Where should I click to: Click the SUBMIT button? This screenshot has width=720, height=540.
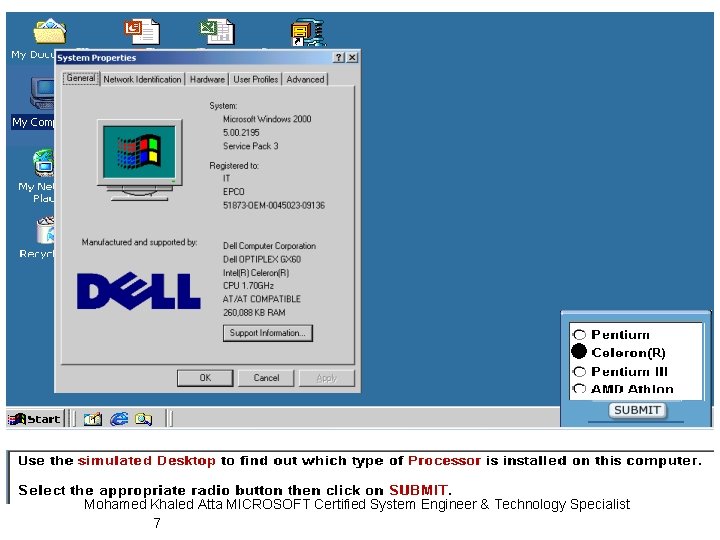(637, 410)
